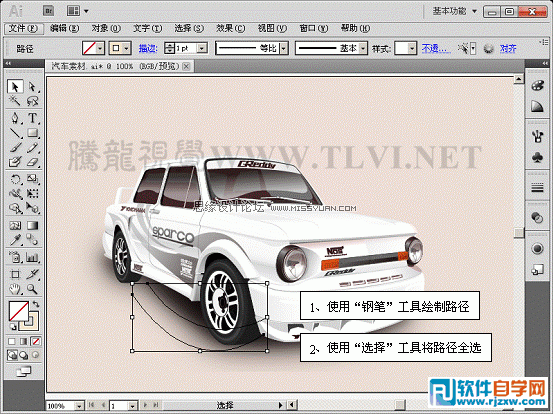Viewport: 553px width, 414px height.
Task: Select the Rectangle tool
Action: click(x=32, y=133)
